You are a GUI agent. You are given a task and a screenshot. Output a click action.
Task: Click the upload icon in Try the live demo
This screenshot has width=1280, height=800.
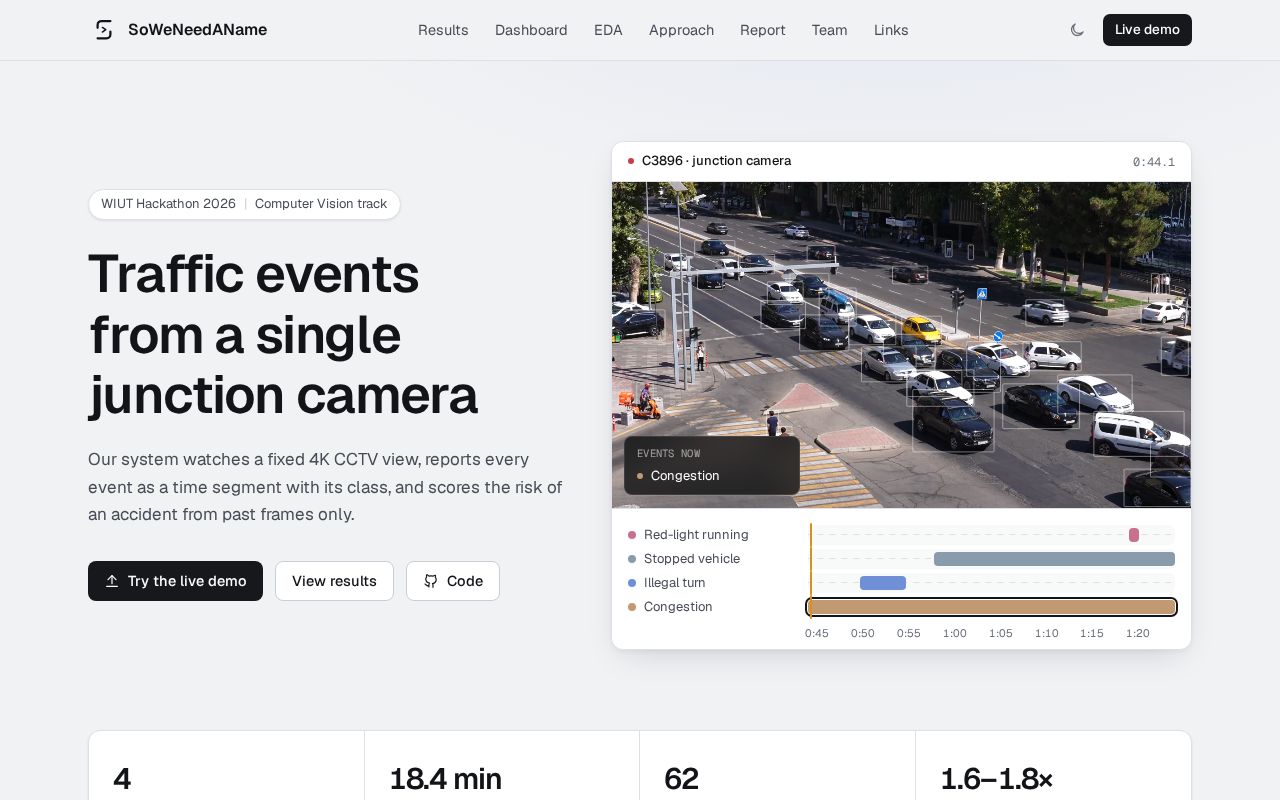(112, 581)
